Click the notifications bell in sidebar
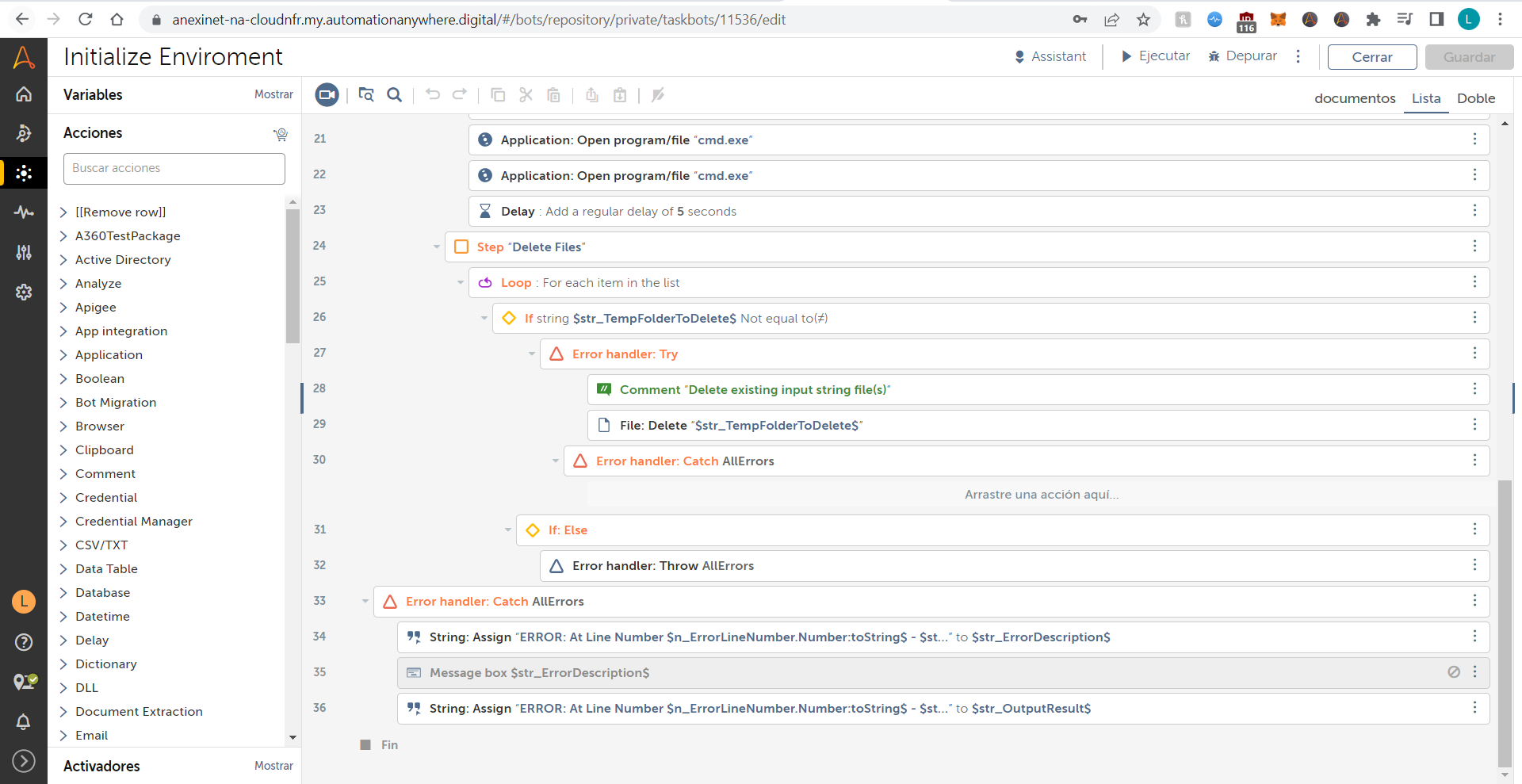1522x784 pixels. (24, 721)
